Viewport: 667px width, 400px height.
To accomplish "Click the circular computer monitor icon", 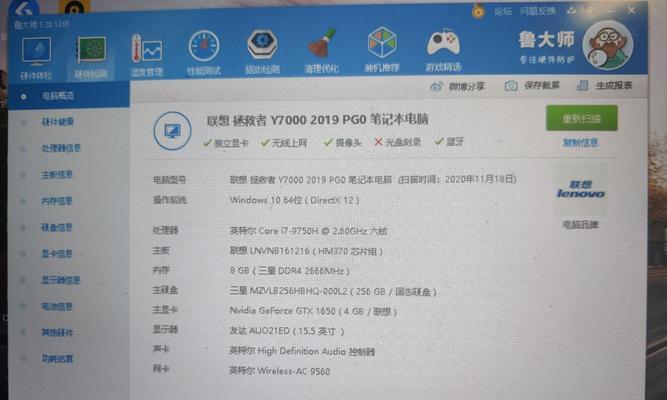I will [x=172, y=131].
